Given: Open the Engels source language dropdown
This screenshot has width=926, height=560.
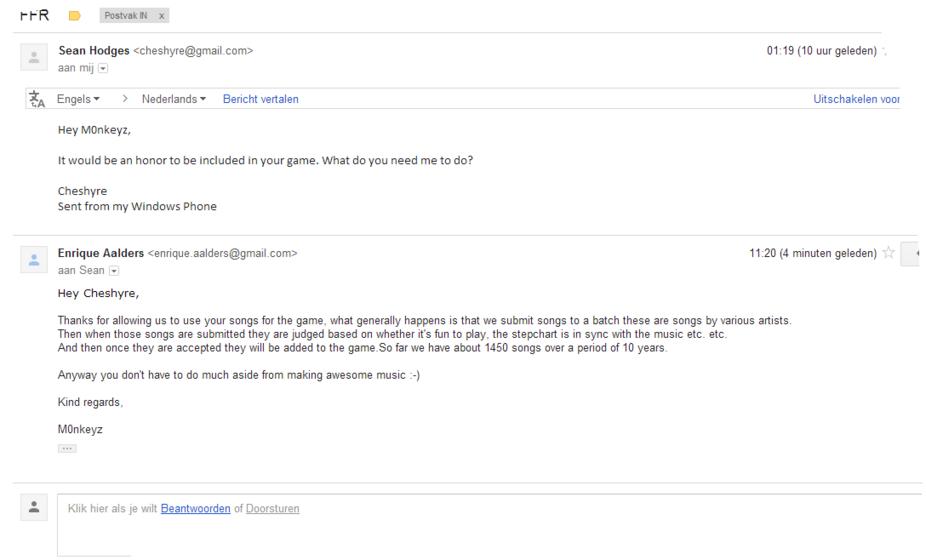Looking at the screenshot, I should tap(78, 99).
